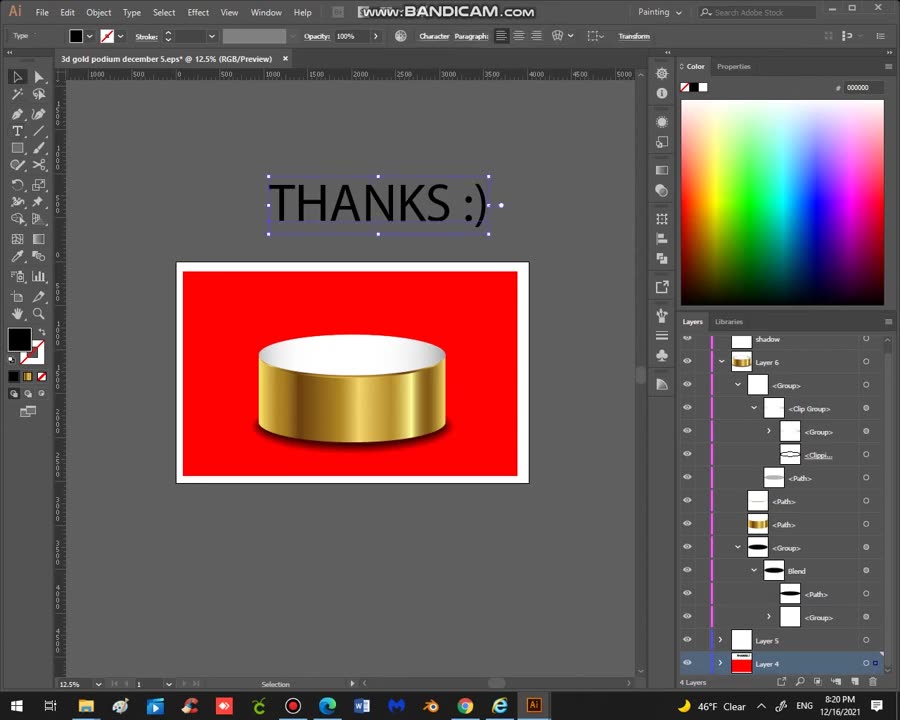Screen dimensions: 900x720
Task: Select the Zoom tool
Action: tap(38, 313)
